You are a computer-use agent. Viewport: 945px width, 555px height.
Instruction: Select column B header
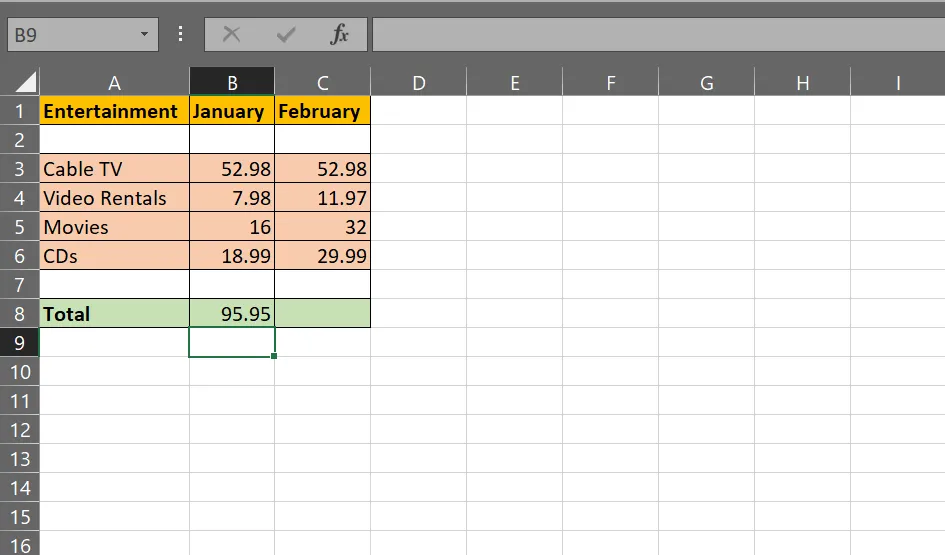coord(232,82)
